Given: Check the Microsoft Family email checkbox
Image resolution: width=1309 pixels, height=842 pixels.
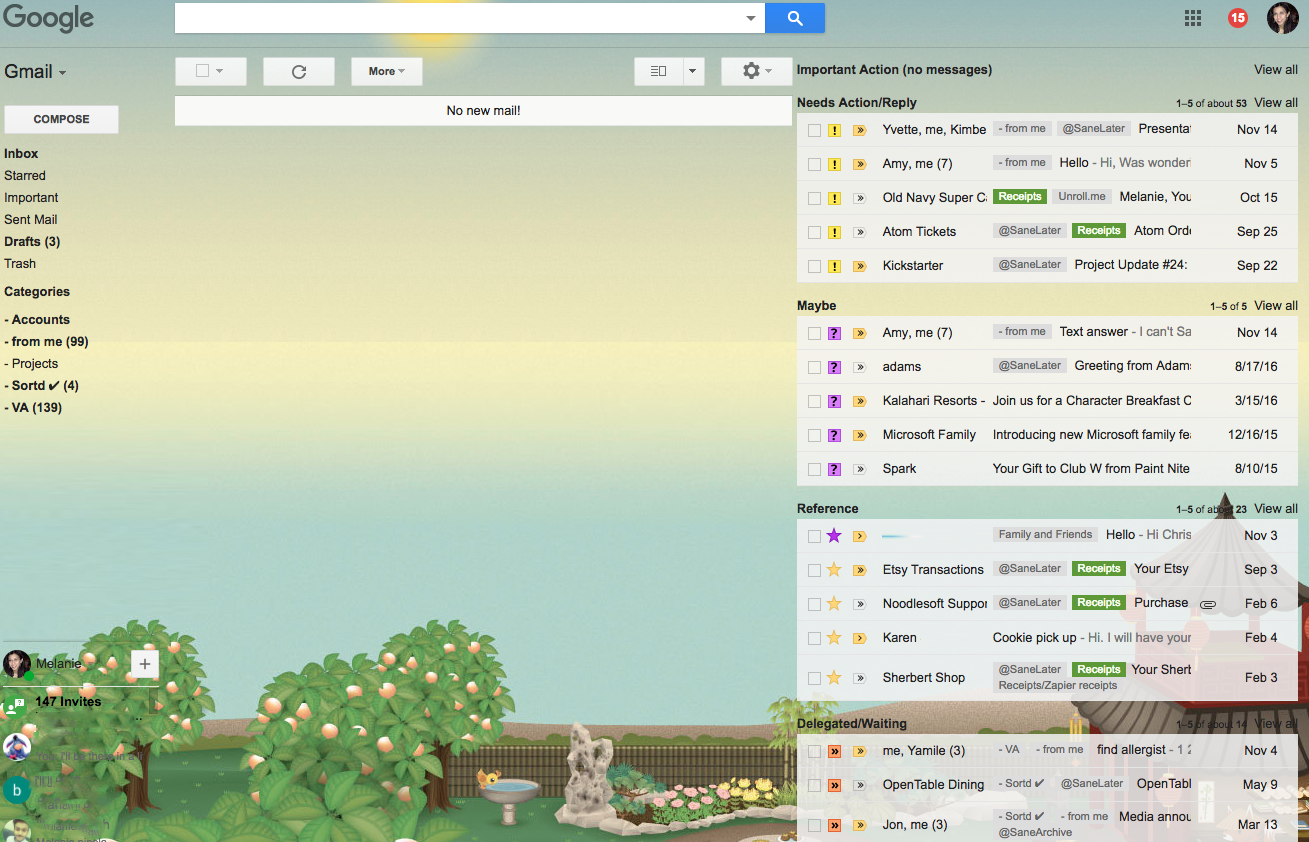Looking at the screenshot, I should pos(814,435).
